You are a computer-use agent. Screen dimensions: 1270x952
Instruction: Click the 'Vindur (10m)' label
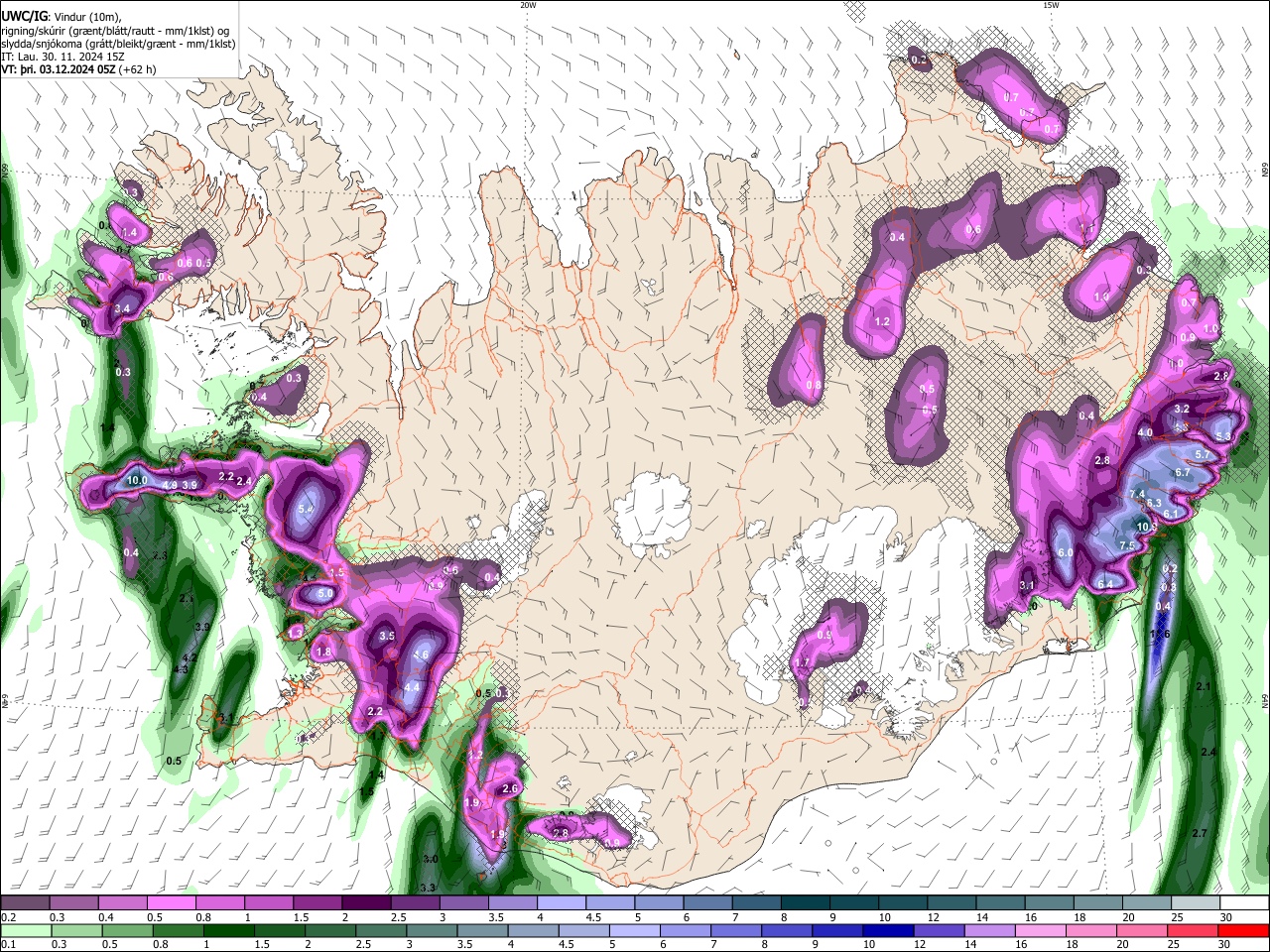[x=86, y=17]
